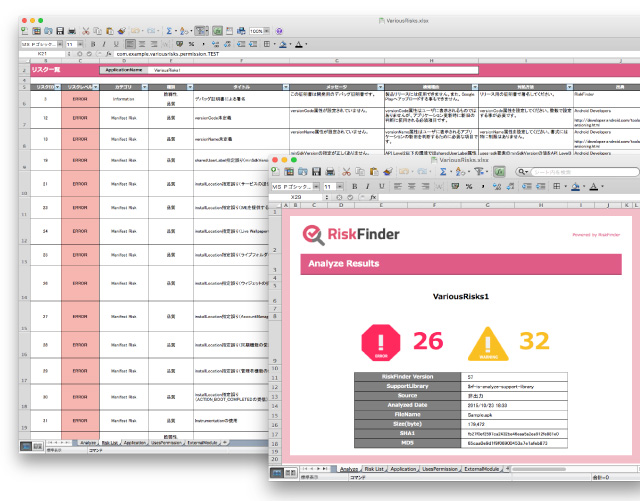
Task: Click Format Painter brush in front window
Action: pyautogui.click(x=388, y=171)
